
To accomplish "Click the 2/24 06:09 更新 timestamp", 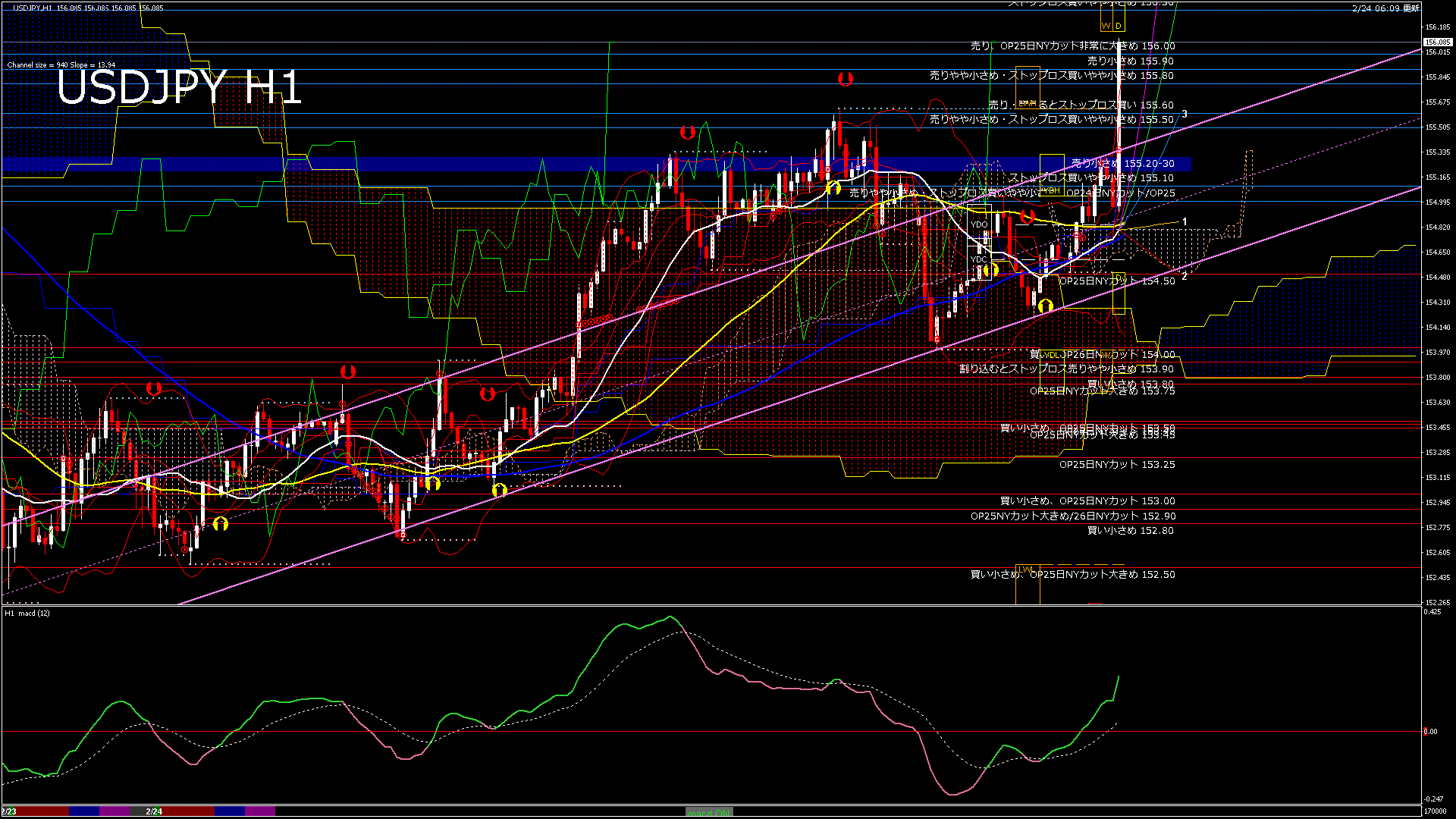I will click(x=1385, y=8).
